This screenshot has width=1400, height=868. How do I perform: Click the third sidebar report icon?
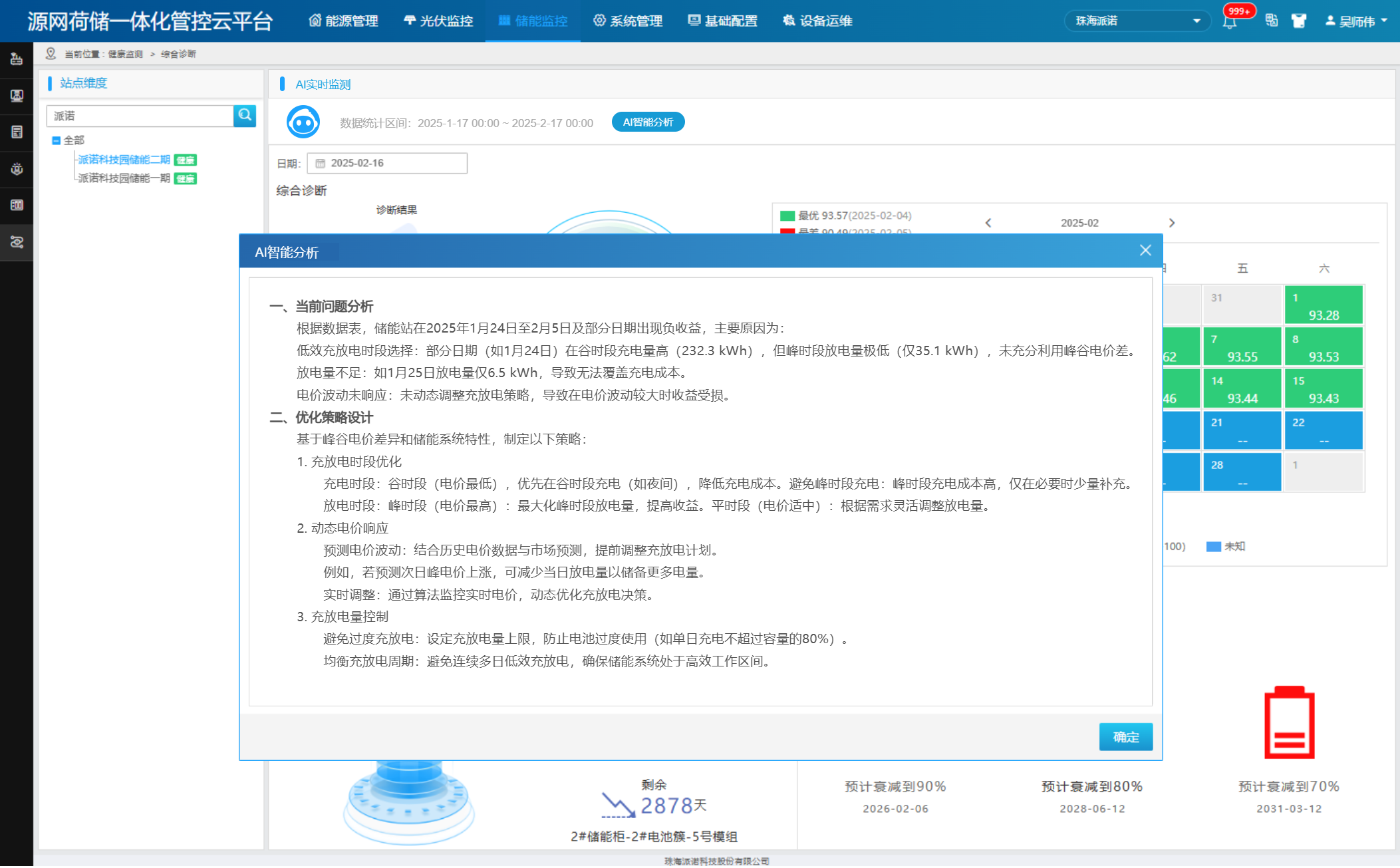click(17, 132)
